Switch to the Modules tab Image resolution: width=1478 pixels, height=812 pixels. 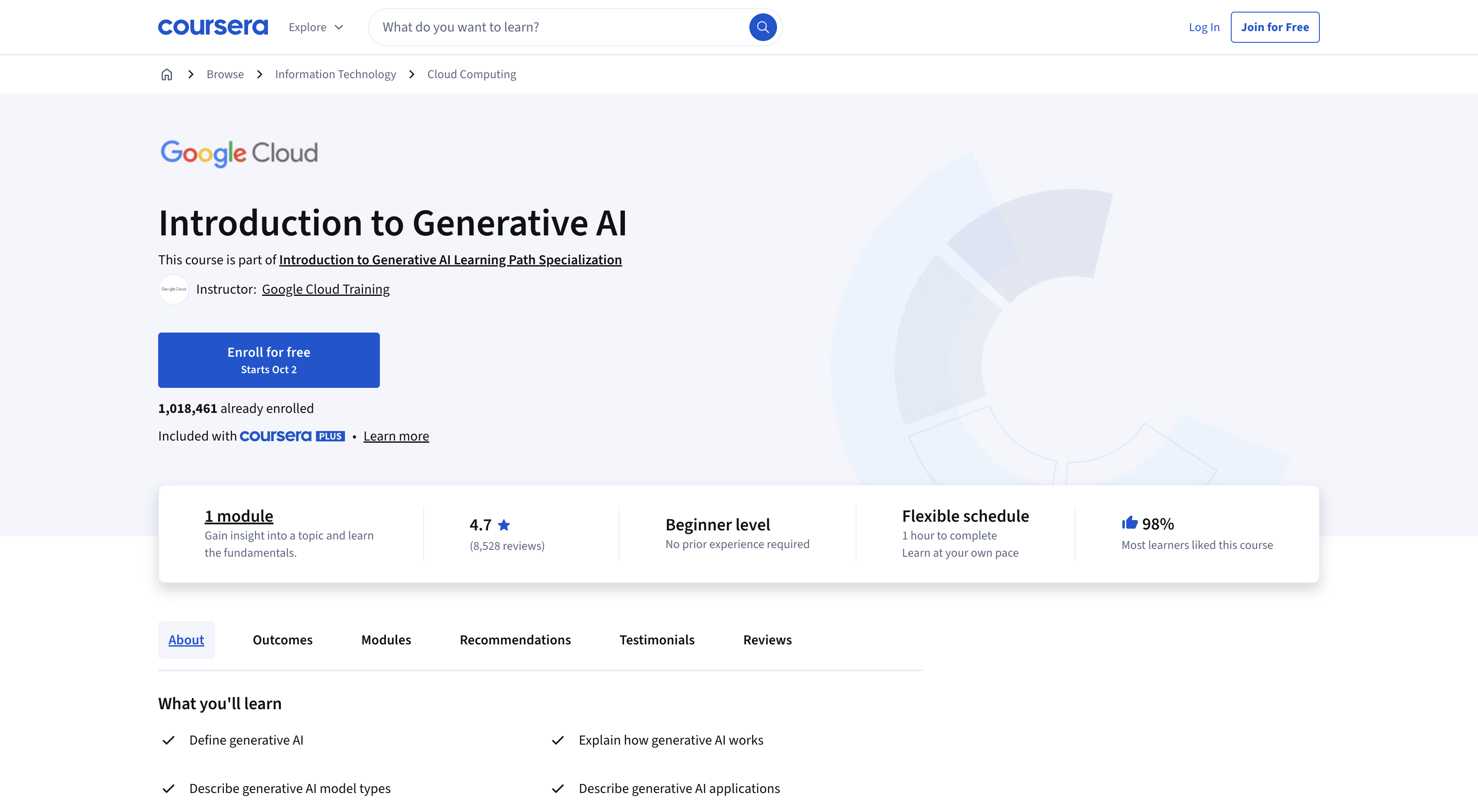coord(386,640)
